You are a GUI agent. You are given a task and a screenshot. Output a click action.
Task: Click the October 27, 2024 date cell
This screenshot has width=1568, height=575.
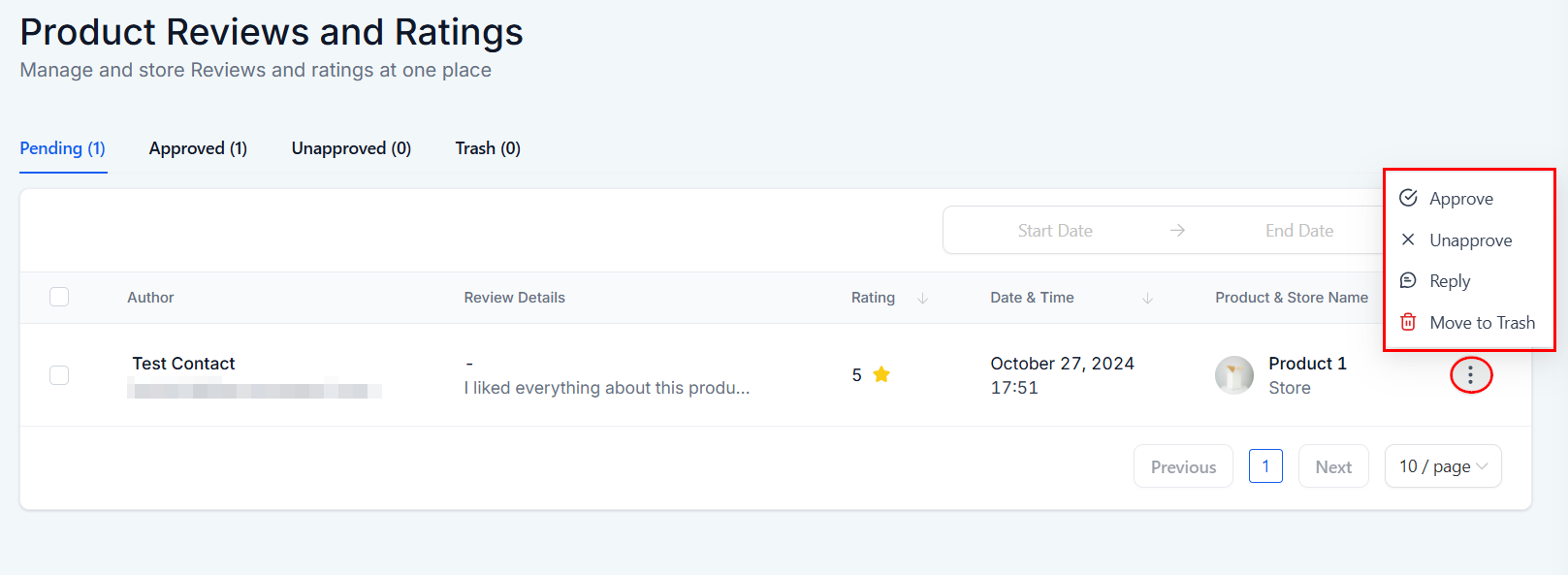[x=1062, y=364]
